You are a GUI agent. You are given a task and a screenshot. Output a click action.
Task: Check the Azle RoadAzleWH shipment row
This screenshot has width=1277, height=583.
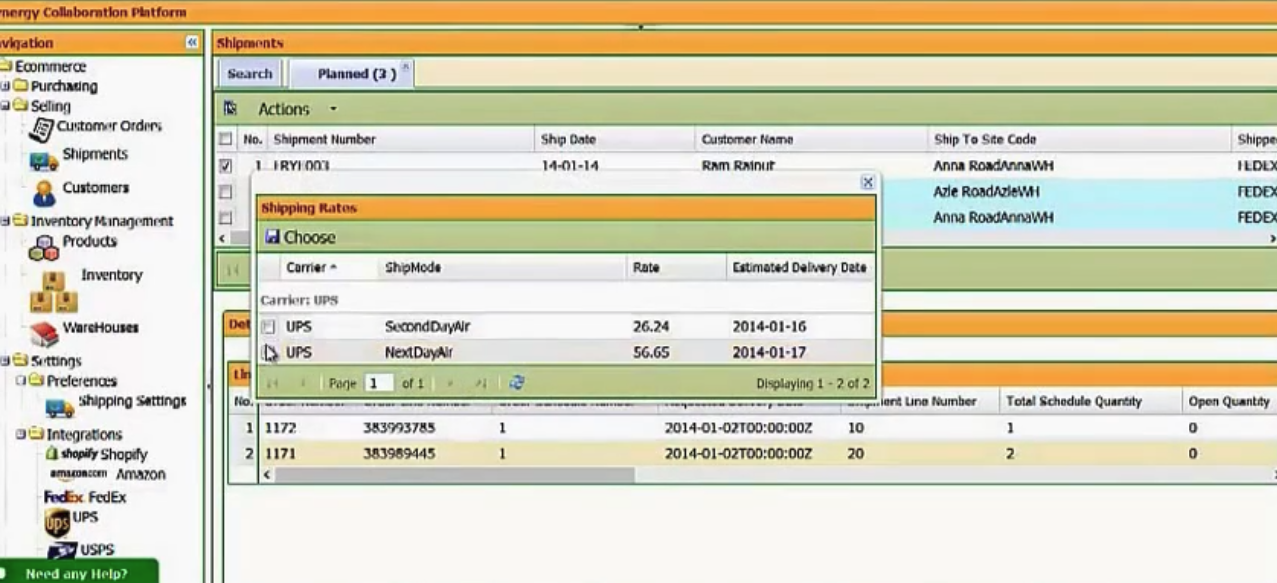click(226, 191)
